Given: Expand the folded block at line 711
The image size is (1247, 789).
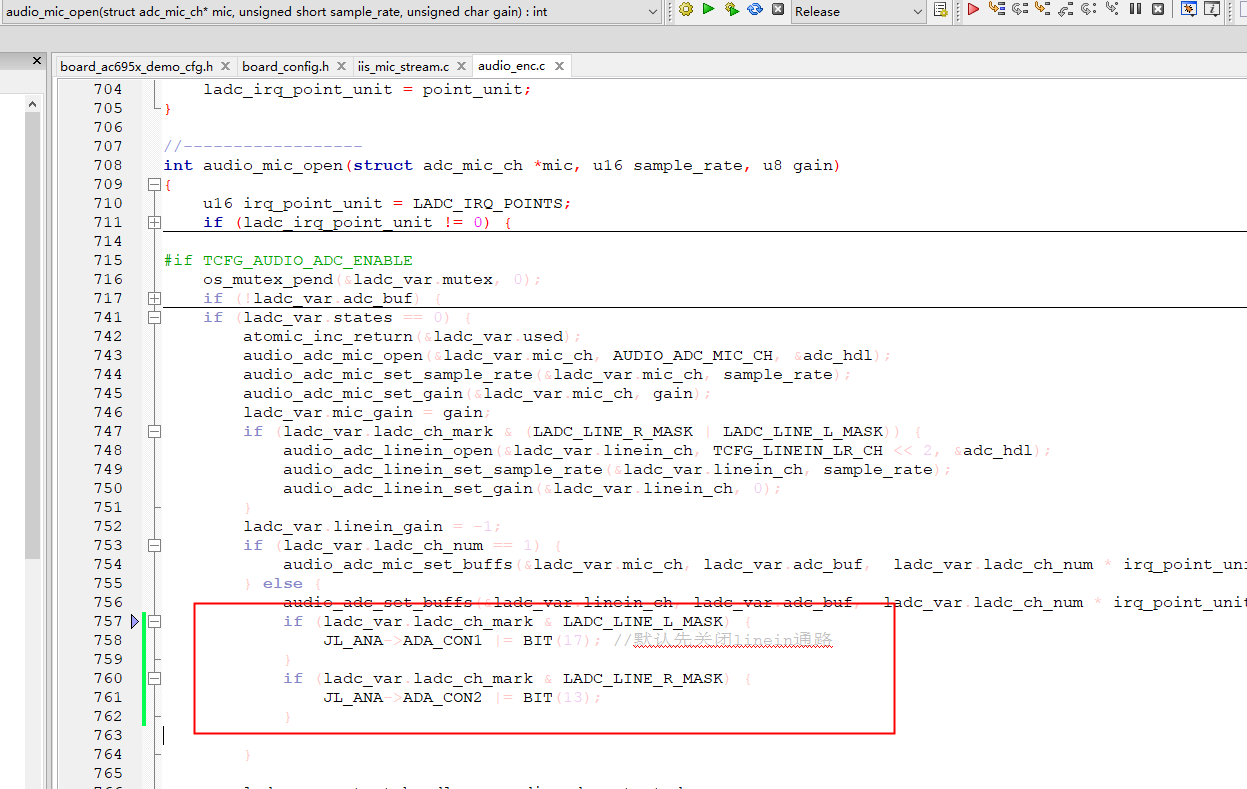Looking at the screenshot, I should [154, 222].
